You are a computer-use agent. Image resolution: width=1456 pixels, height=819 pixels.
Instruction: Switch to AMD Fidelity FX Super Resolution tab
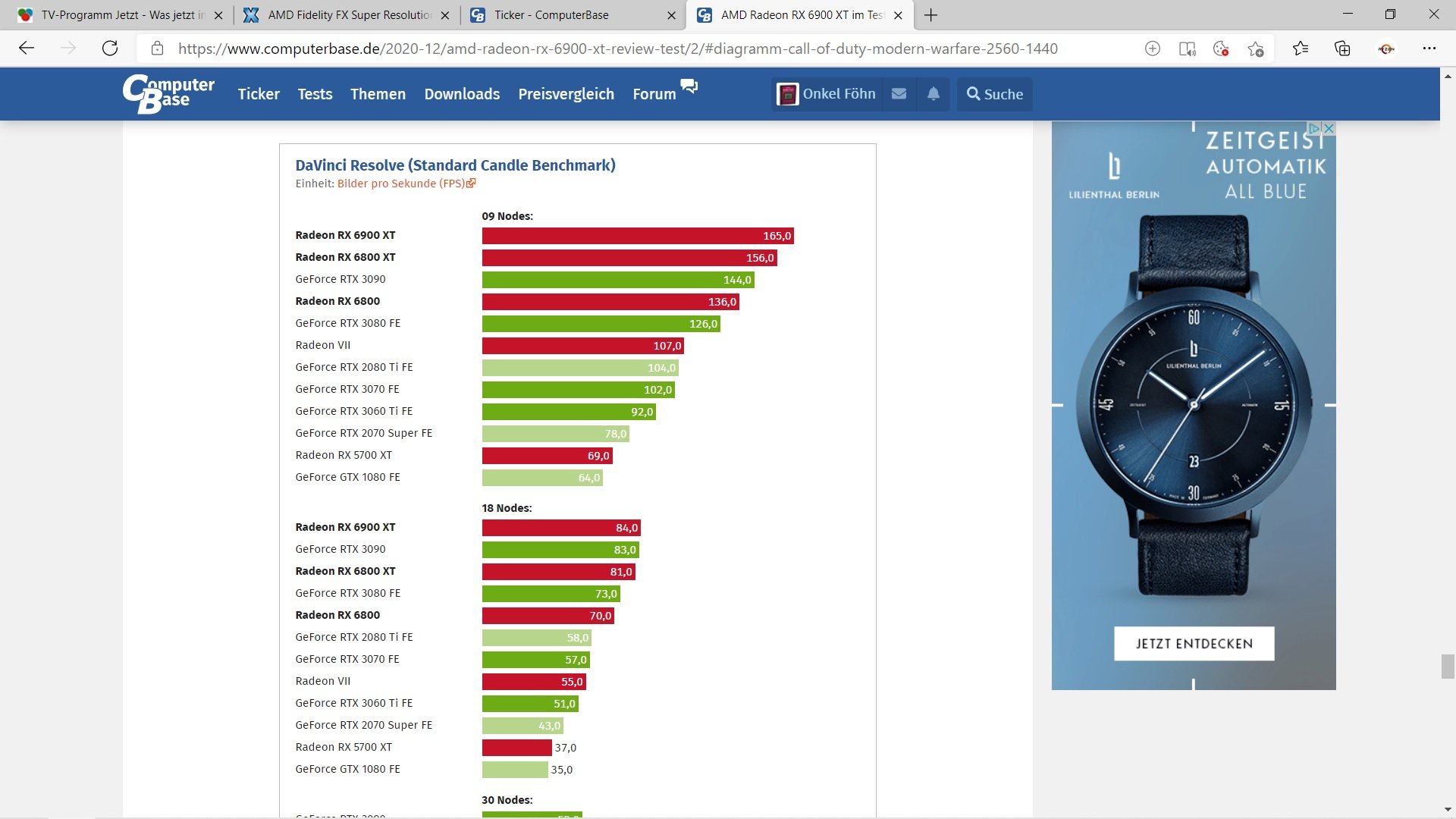coord(349,15)
